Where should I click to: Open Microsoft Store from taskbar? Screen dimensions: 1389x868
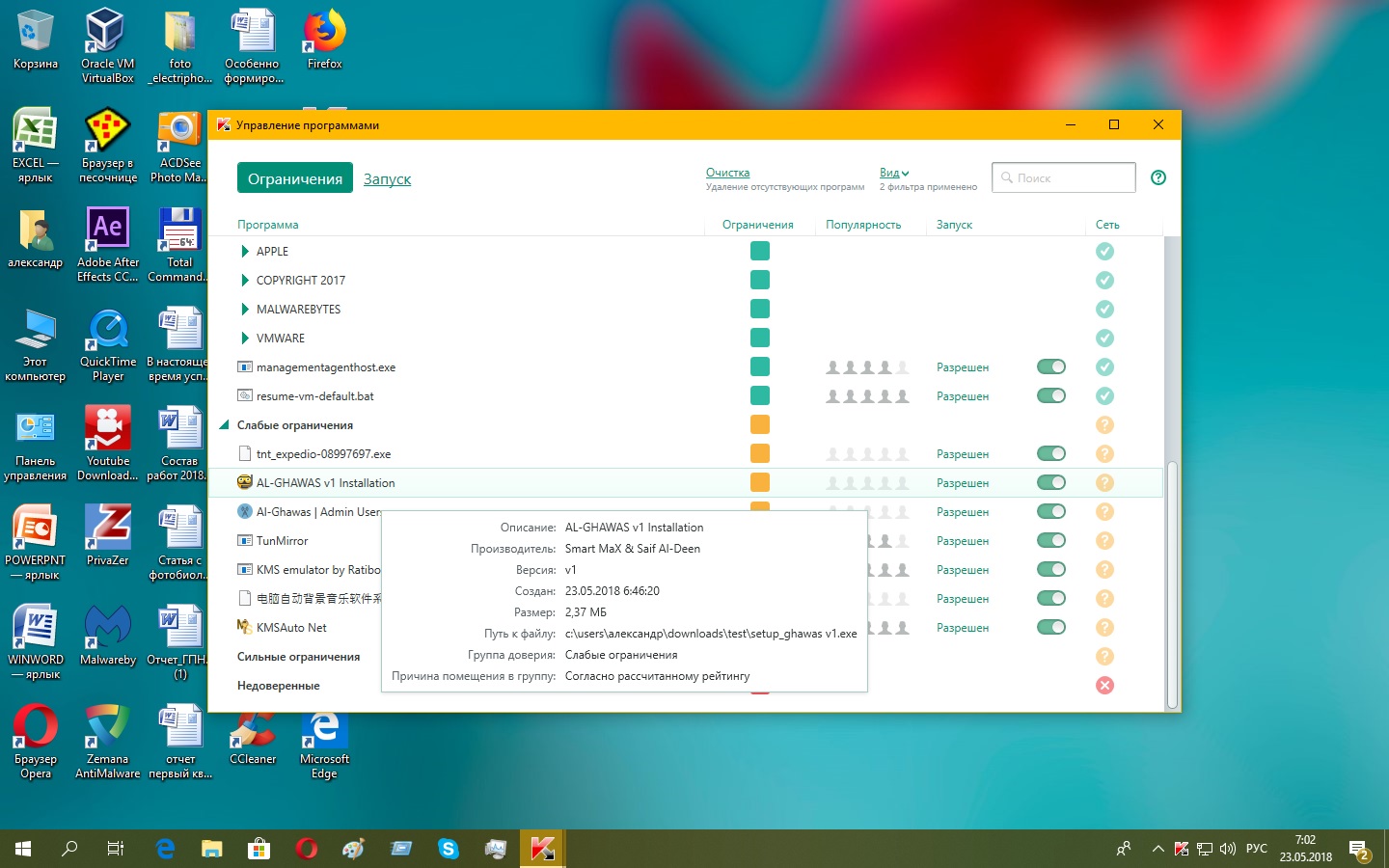(x=259, y=849)
